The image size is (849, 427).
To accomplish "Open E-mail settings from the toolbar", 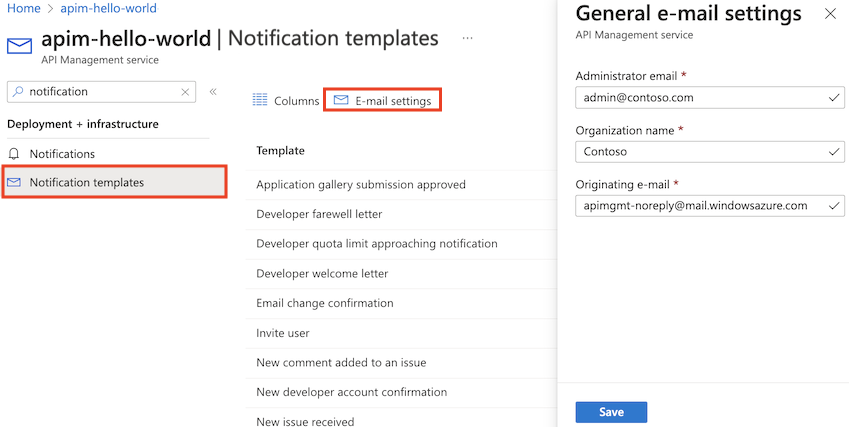I will click(x=383, y=101).
